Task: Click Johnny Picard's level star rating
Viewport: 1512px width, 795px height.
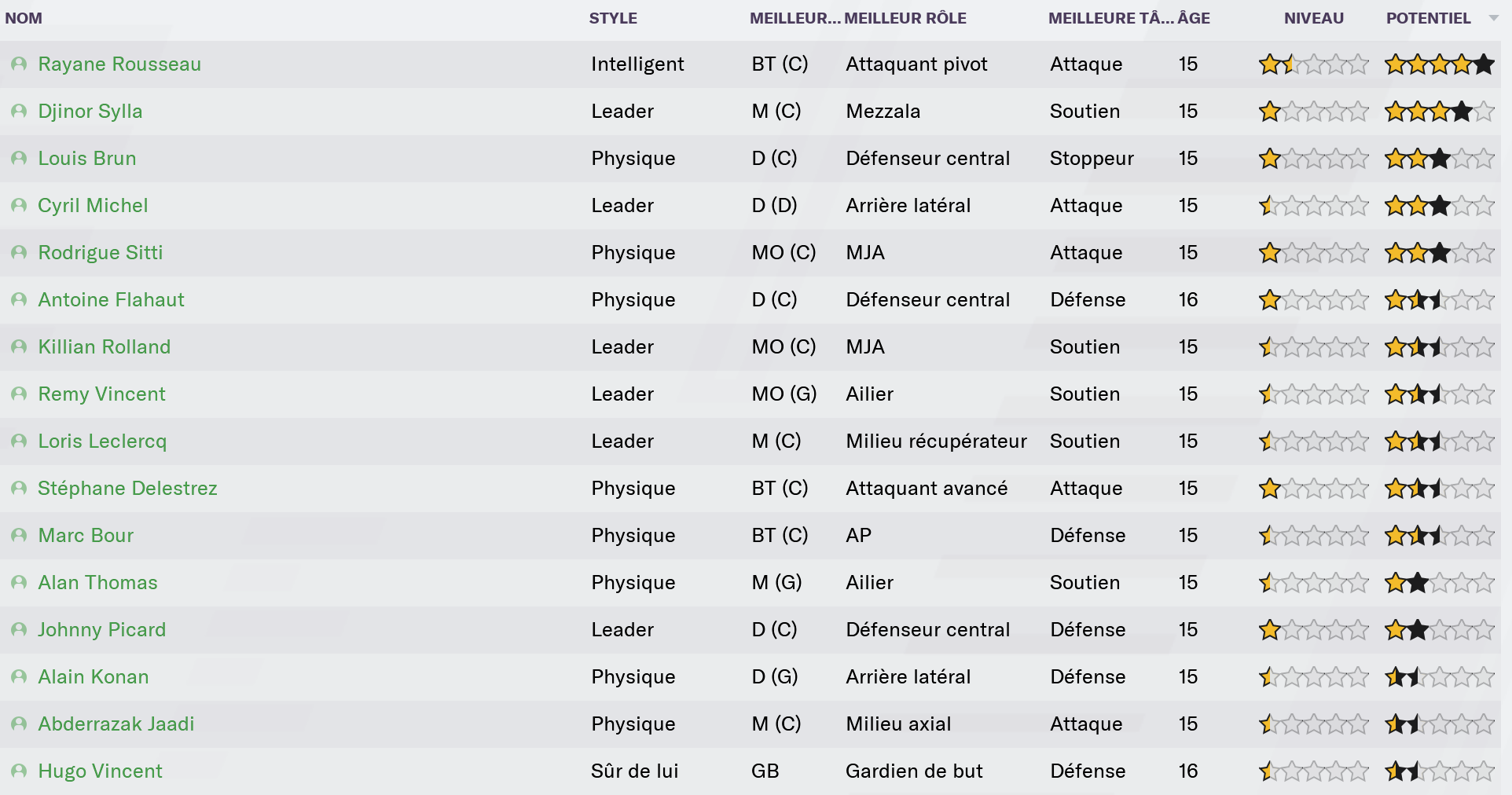Action: click(x=1313, y=630)
